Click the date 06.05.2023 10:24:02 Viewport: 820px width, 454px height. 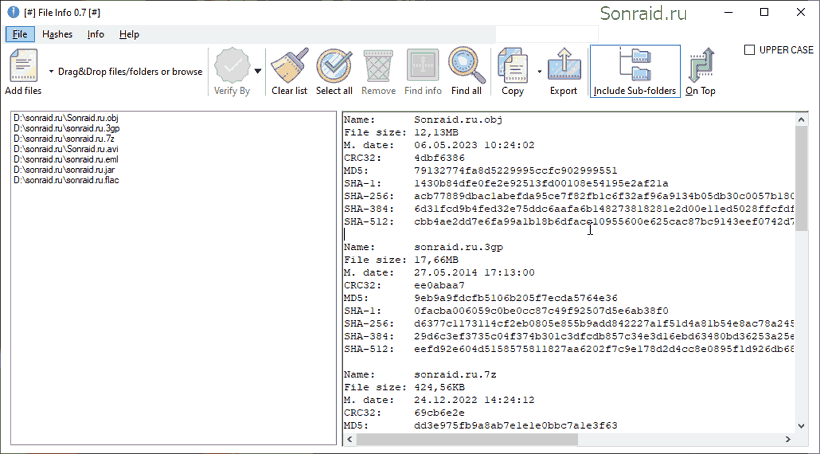(474, 145)
